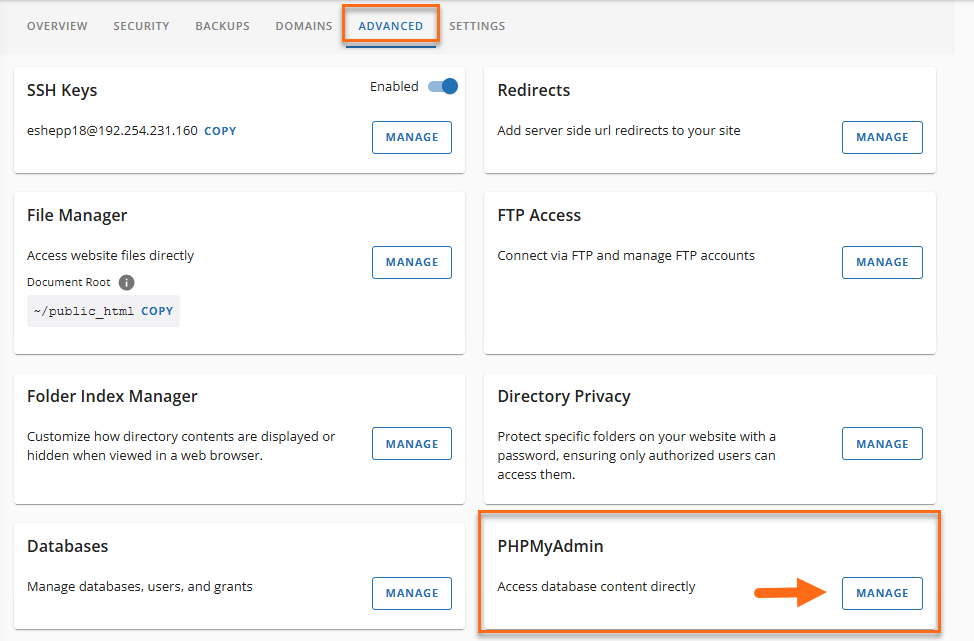Go to the Backups tab
Screen dimensions: 974x641
point(222,26)
